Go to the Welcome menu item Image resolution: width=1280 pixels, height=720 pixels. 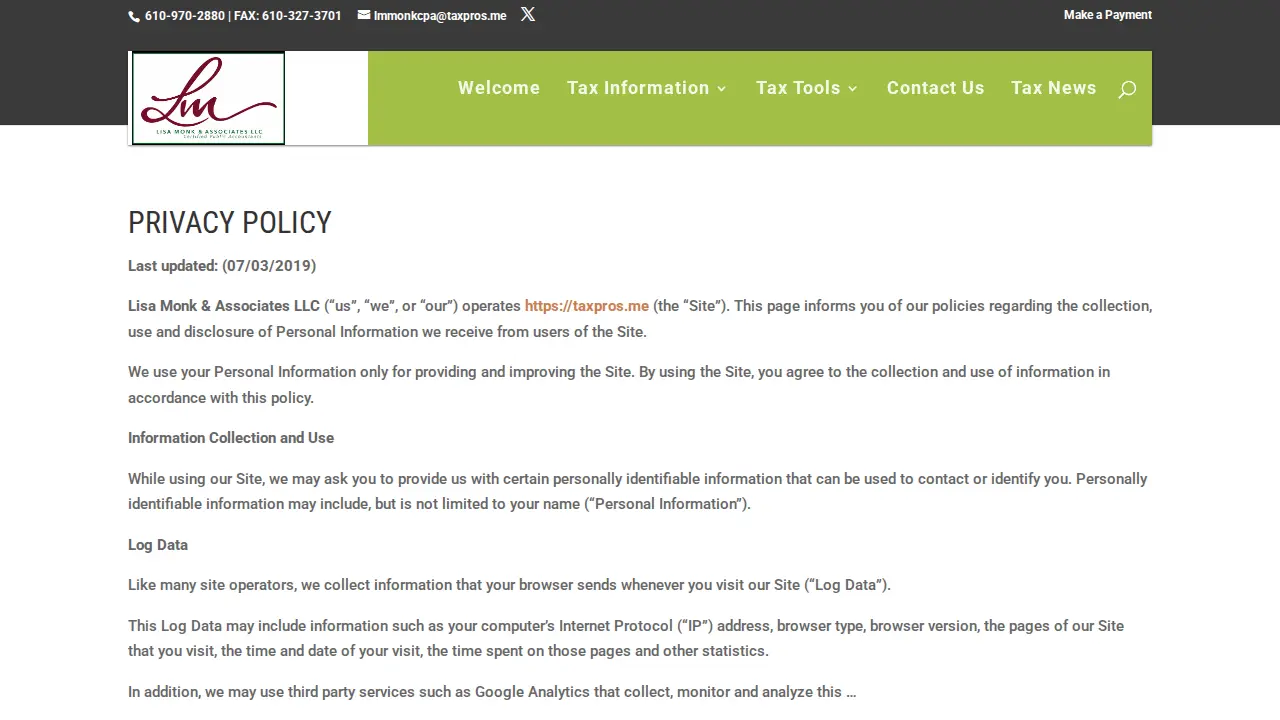[x=499, y=88]
